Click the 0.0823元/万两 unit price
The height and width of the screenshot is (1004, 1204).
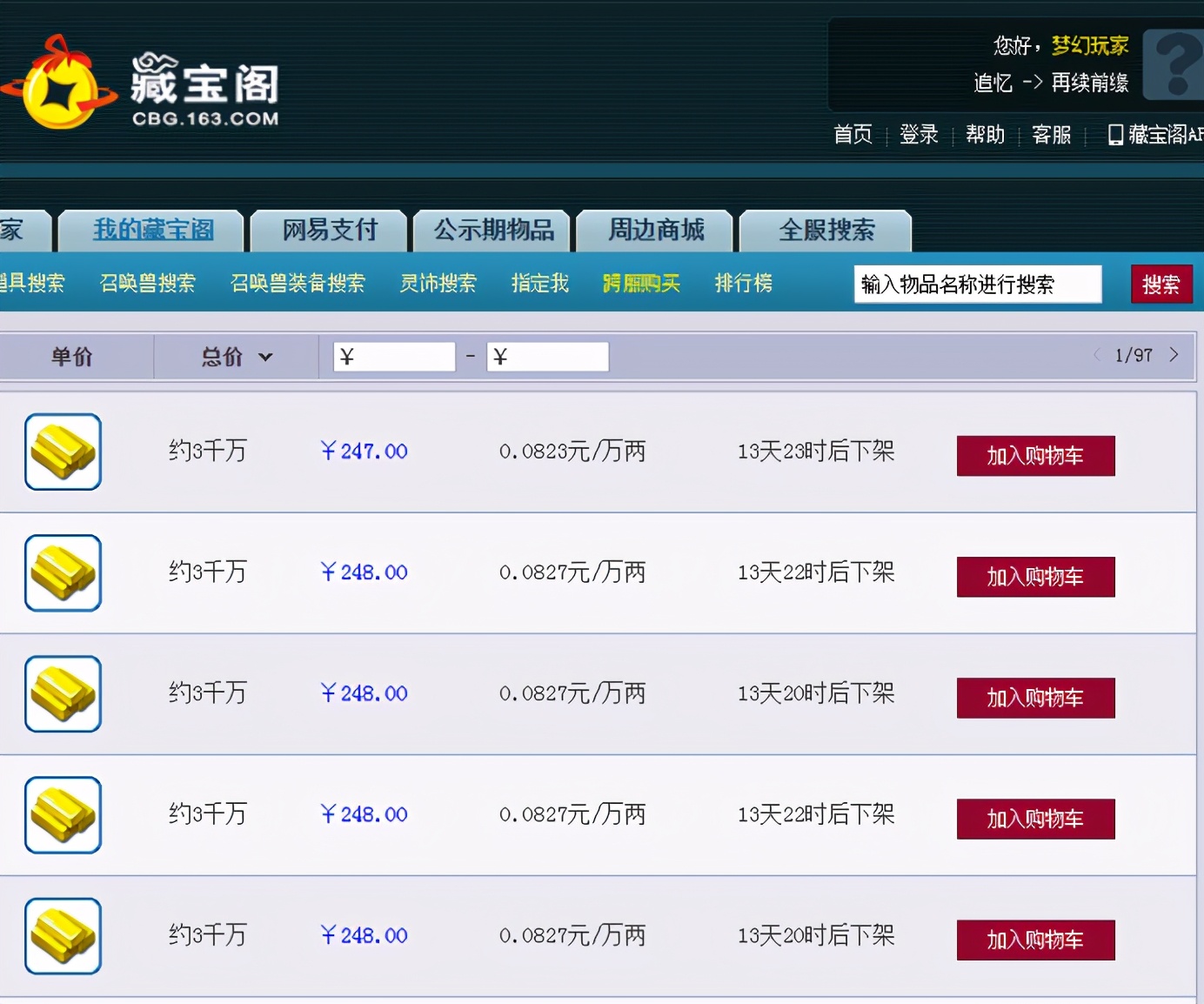572,452
